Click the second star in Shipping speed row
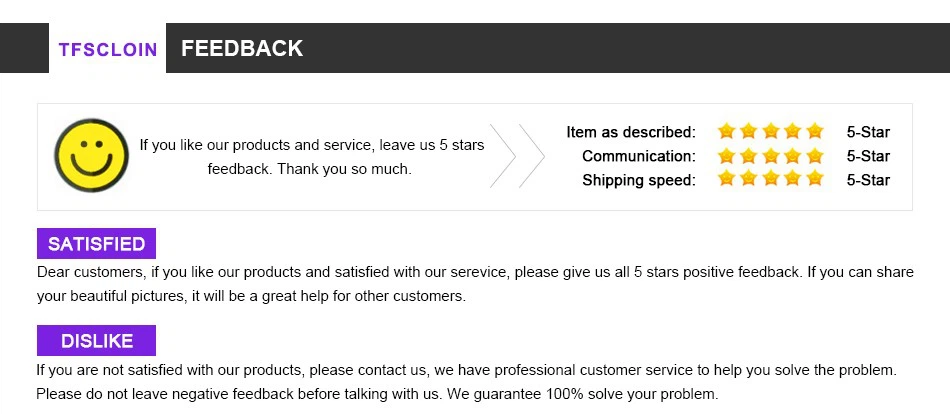Image resolution: width=950 pixels, height=414 pixels. [x=748, y=180]
